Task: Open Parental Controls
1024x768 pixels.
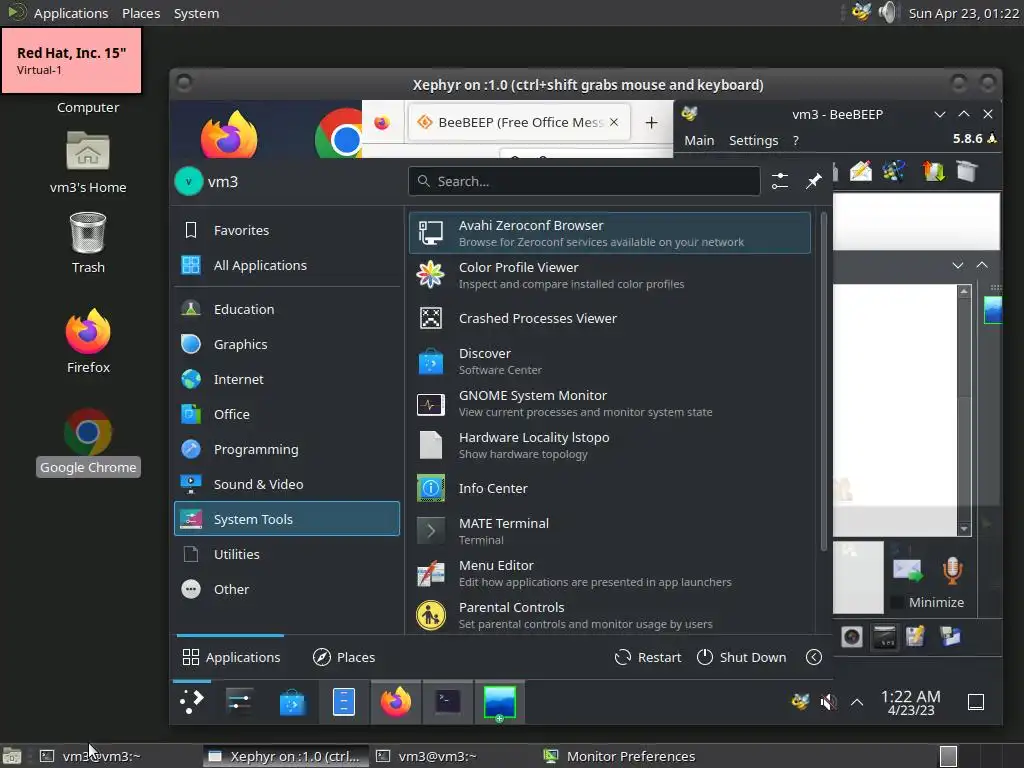Action: point(609,615)
